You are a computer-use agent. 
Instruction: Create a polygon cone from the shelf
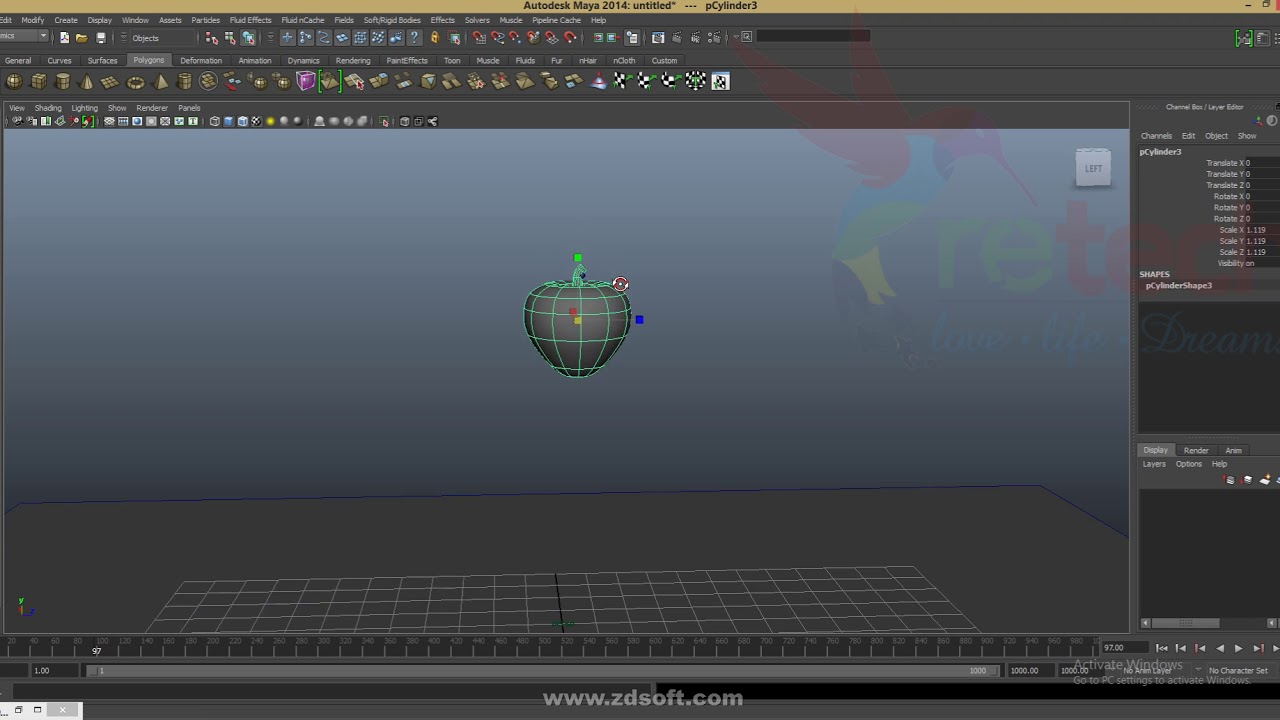click(x=86, y=82)
